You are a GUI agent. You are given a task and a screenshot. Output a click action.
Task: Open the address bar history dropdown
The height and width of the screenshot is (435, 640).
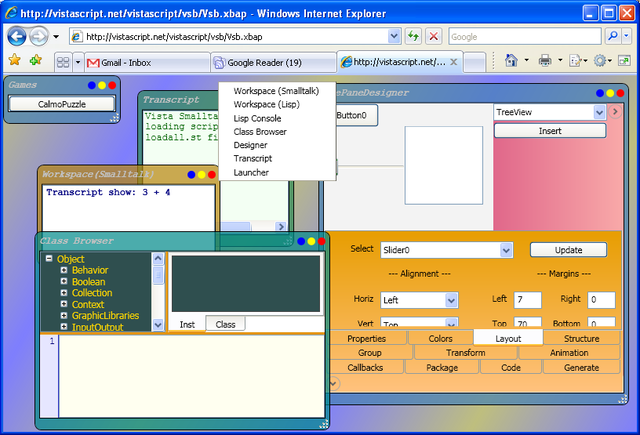(x=394, y=36)
